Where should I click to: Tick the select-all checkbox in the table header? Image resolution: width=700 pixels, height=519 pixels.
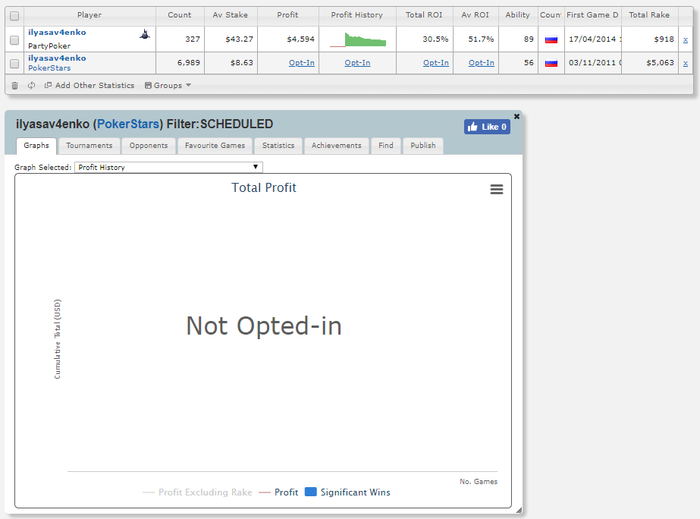point(14,16)
